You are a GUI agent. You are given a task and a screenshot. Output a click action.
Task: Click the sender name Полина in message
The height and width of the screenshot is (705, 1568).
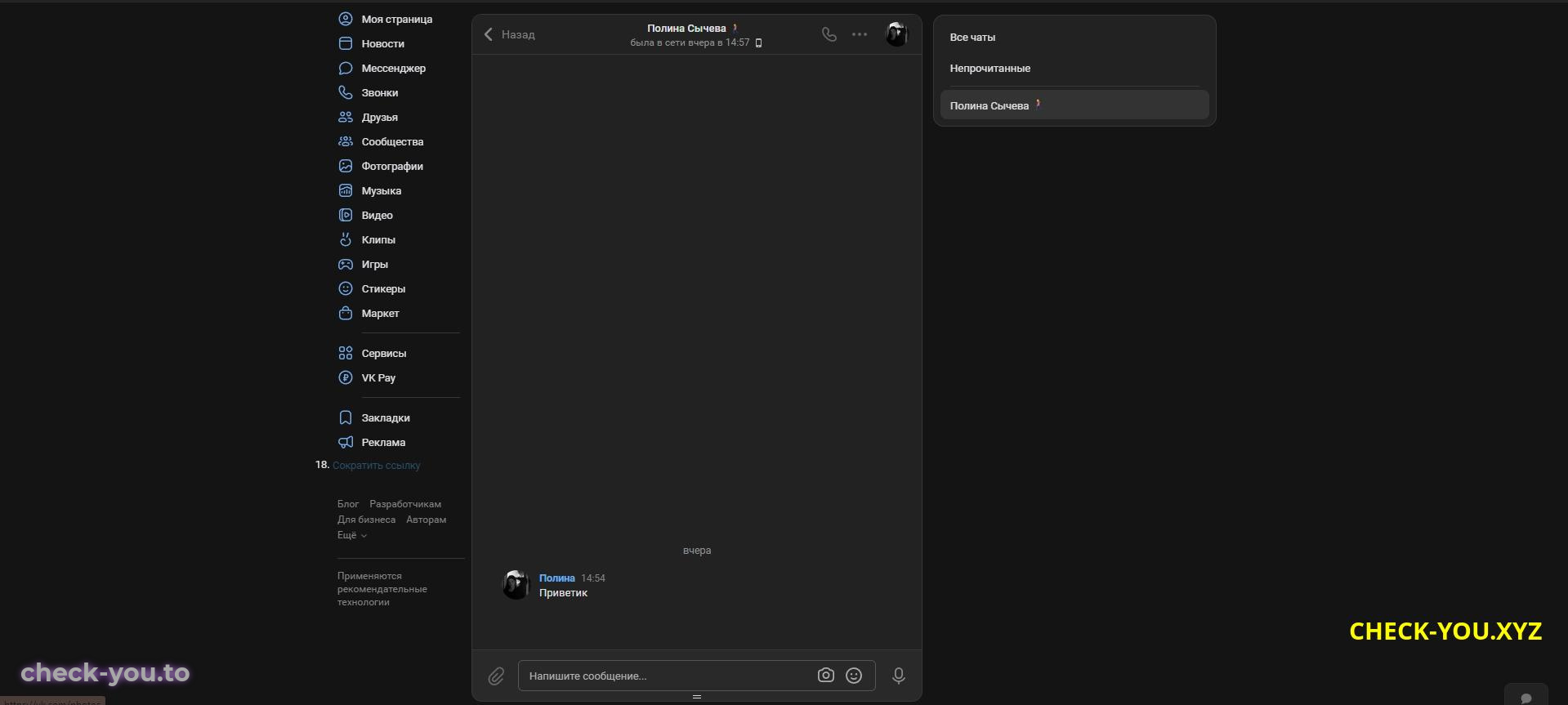pyautogui.click(x=556, y=578)
